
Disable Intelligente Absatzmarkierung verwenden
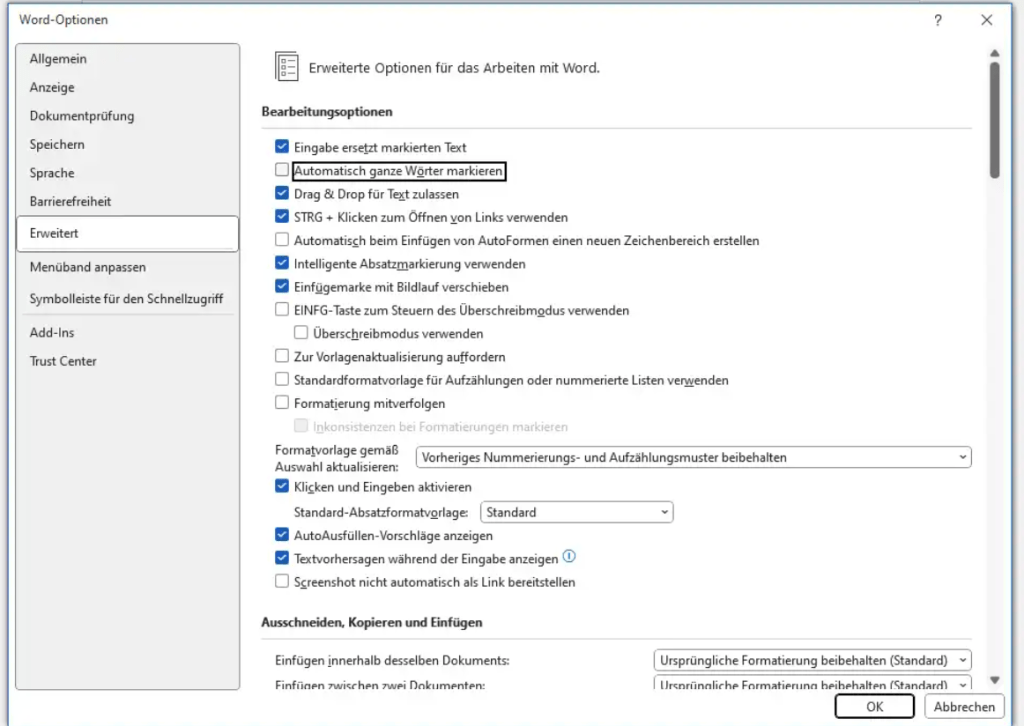(x=282, y=264)
